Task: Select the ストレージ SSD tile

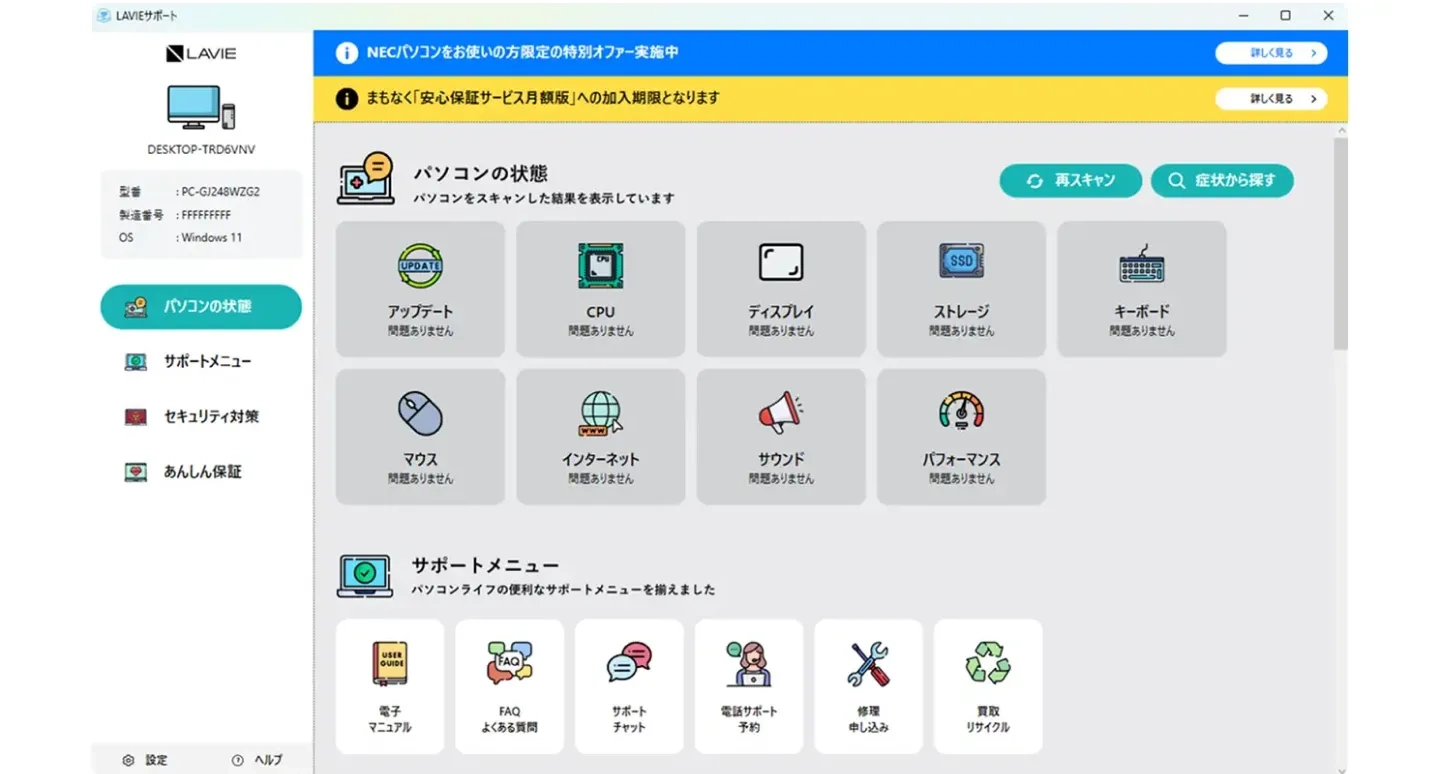Action: [961, 289]
